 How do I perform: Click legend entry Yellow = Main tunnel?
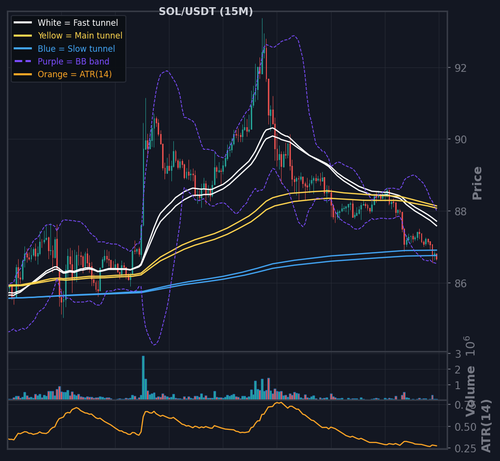click(80, 36)
